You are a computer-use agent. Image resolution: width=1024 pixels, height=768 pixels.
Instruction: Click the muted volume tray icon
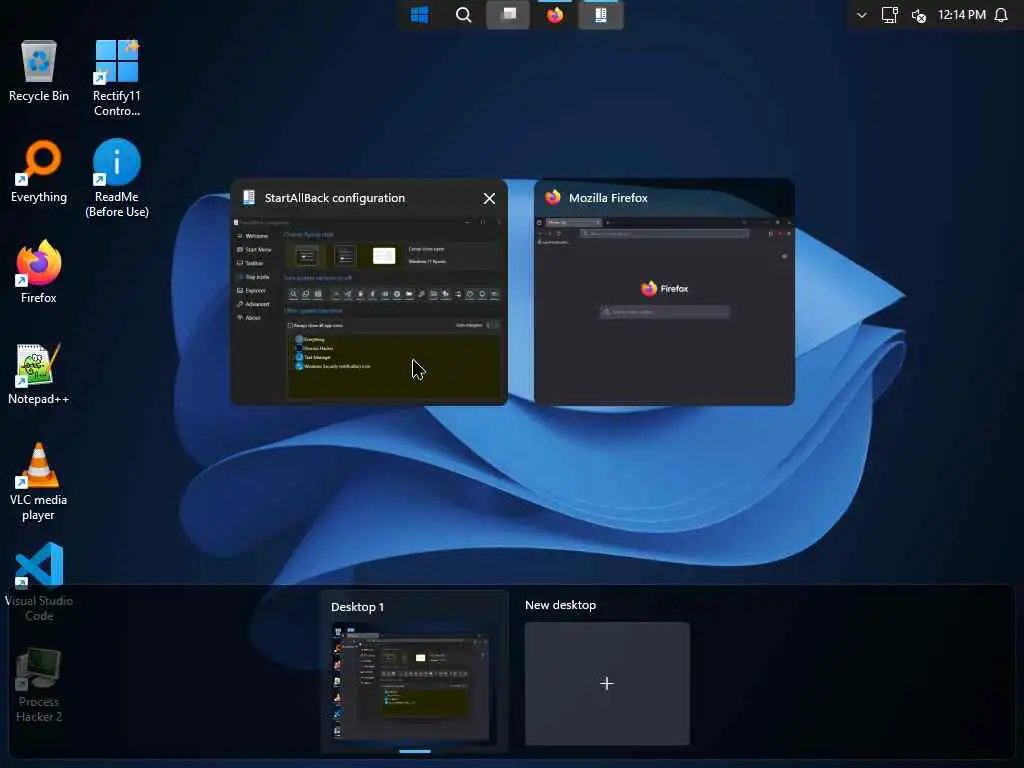(919, 15)
